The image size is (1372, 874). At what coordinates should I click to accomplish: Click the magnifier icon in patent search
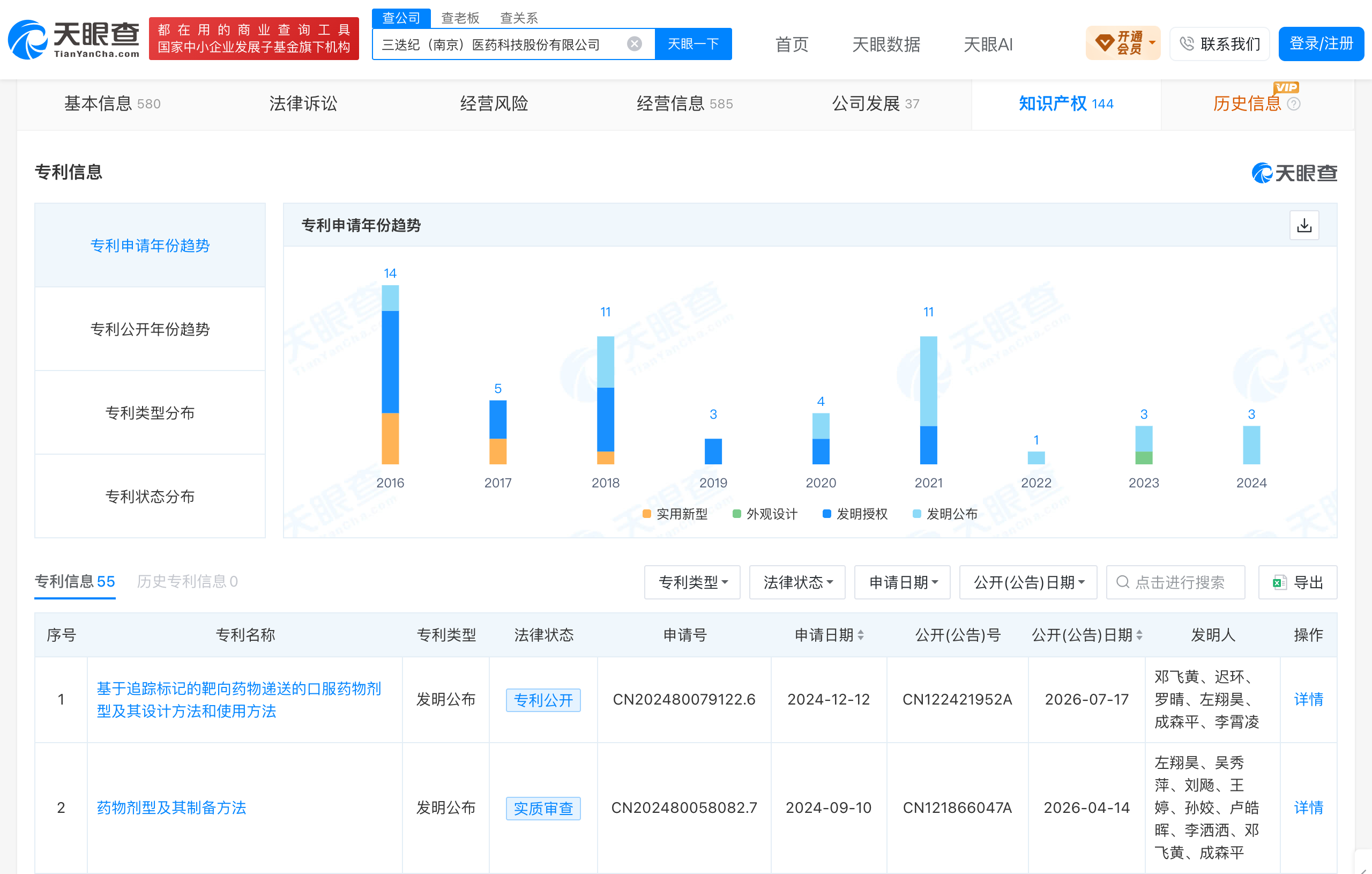pos(1122,582)
